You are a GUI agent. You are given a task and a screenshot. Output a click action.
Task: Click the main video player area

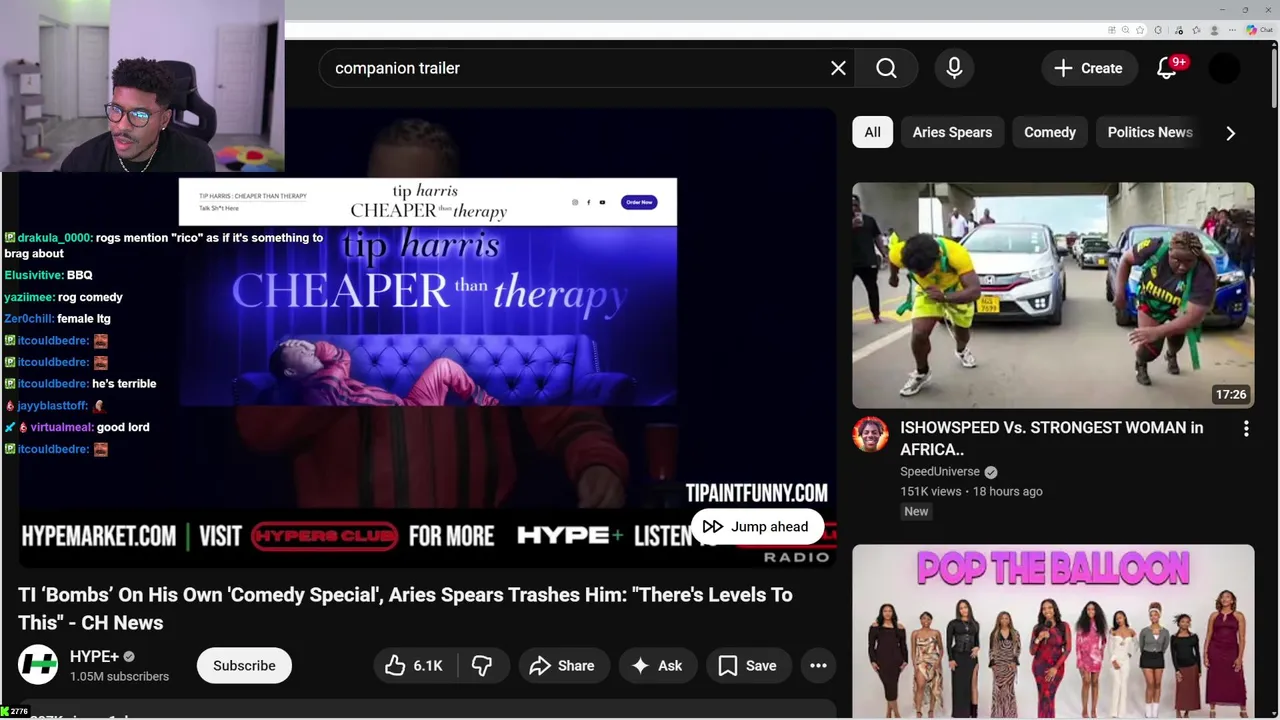pyautogui.click(x=427, y=338)
